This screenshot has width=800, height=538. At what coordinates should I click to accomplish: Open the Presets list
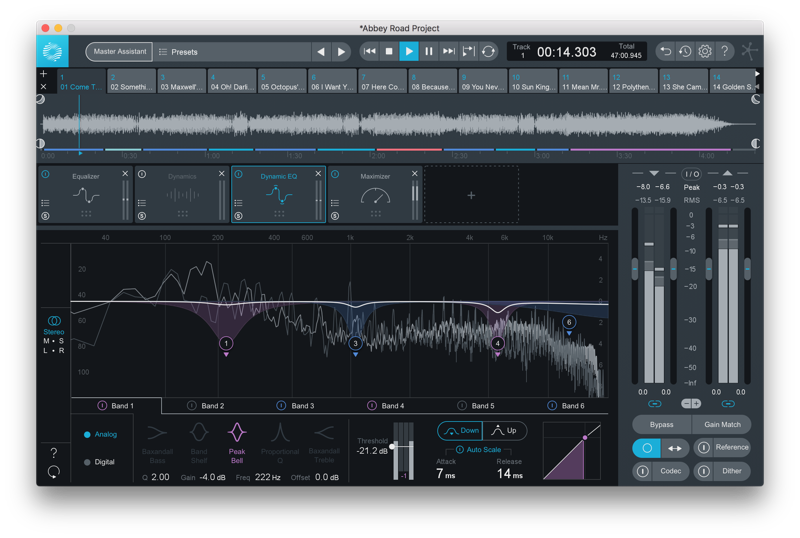[232, 52]
